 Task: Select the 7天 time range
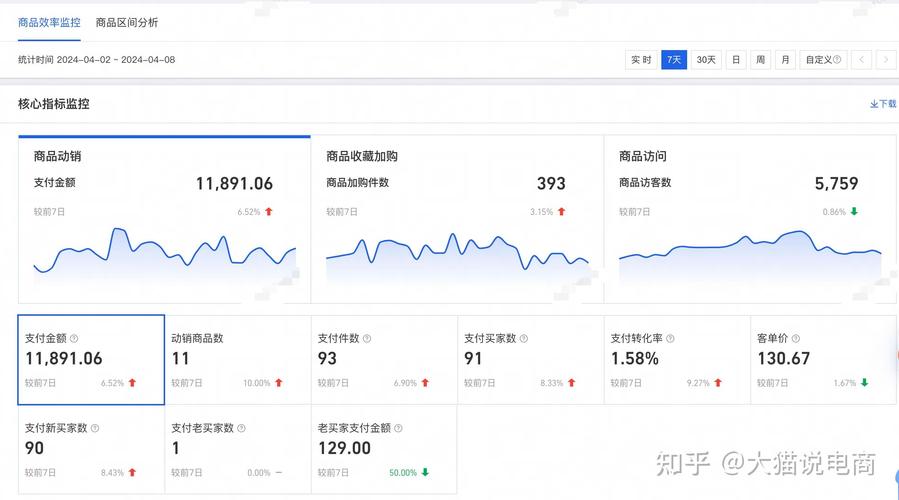(674, 60)
